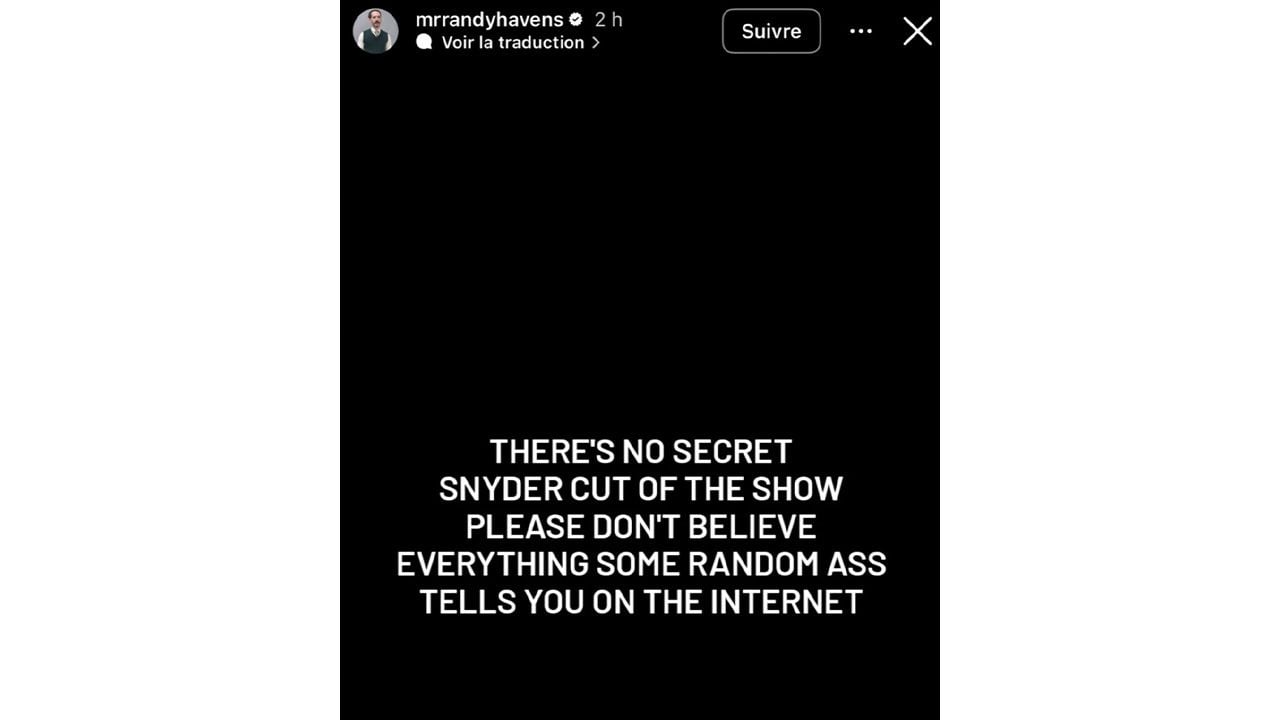Follow the account with the Suivre button
The image size is (1280, 720).
(x=771, y=31)
